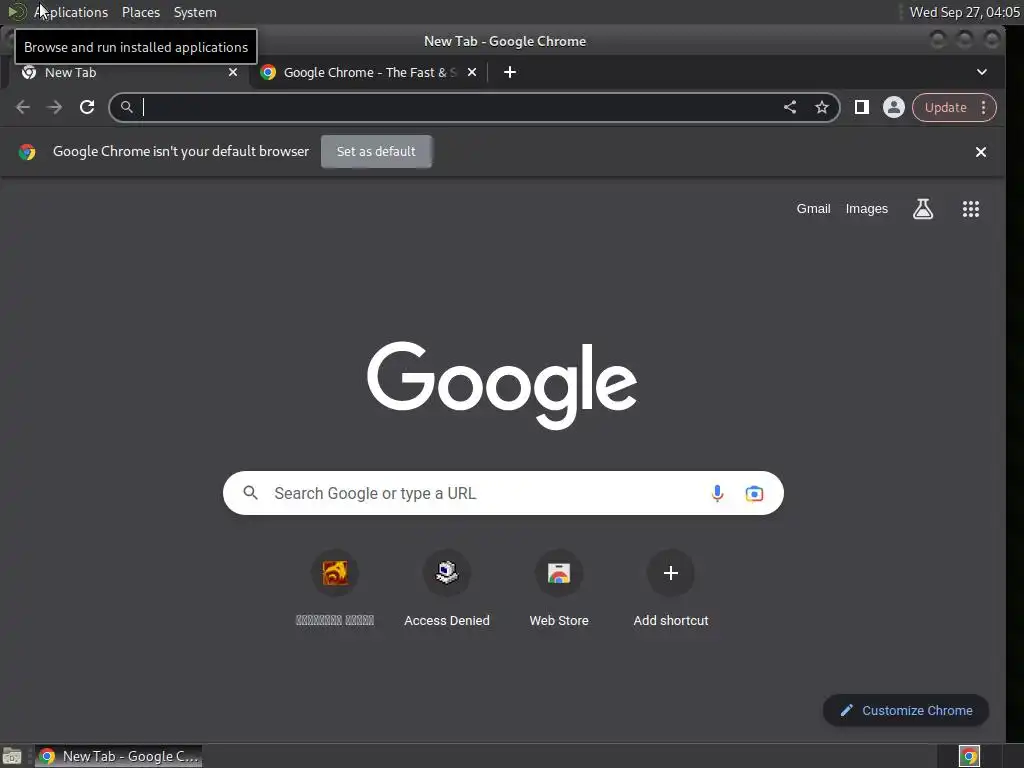Switch to the New Tab tab
This screenshot has height=768, width=1024.
point(129,72)
